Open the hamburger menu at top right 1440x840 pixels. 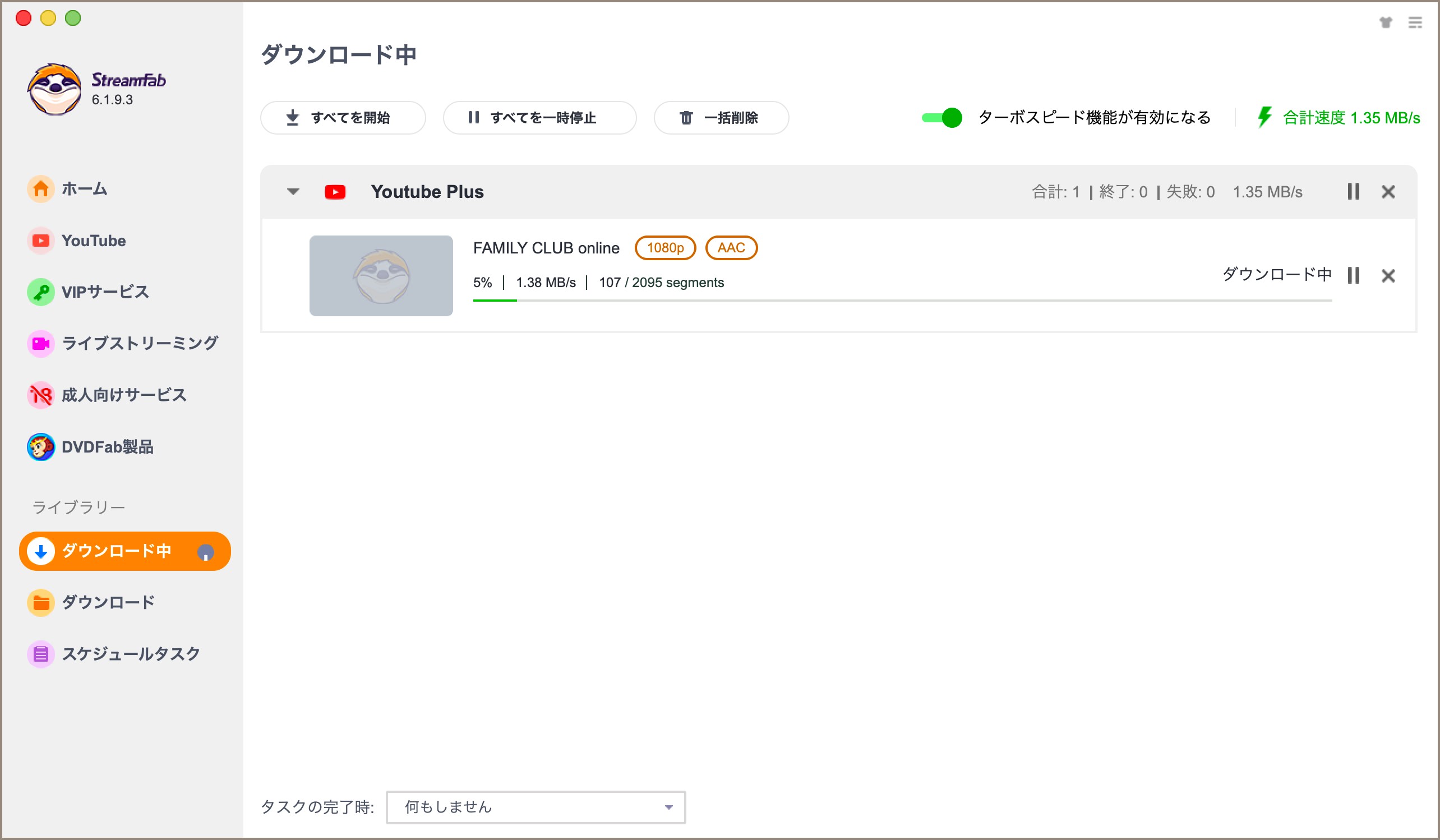click(1415, 22)
